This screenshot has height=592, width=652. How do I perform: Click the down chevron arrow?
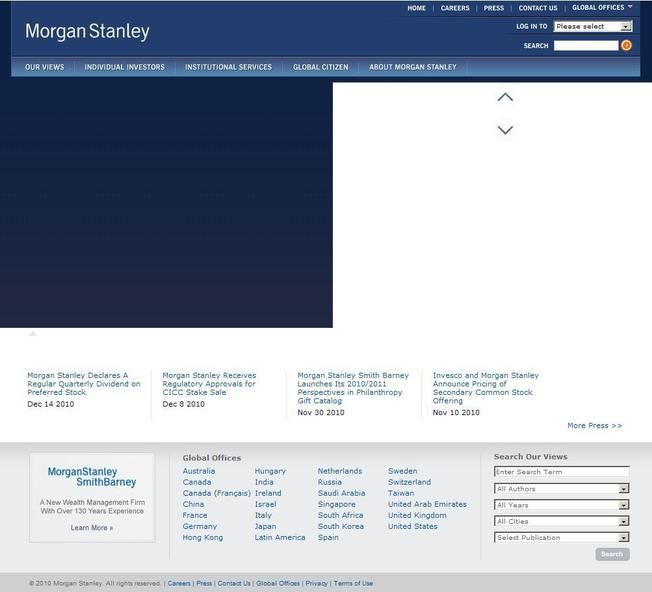point(505,130)
